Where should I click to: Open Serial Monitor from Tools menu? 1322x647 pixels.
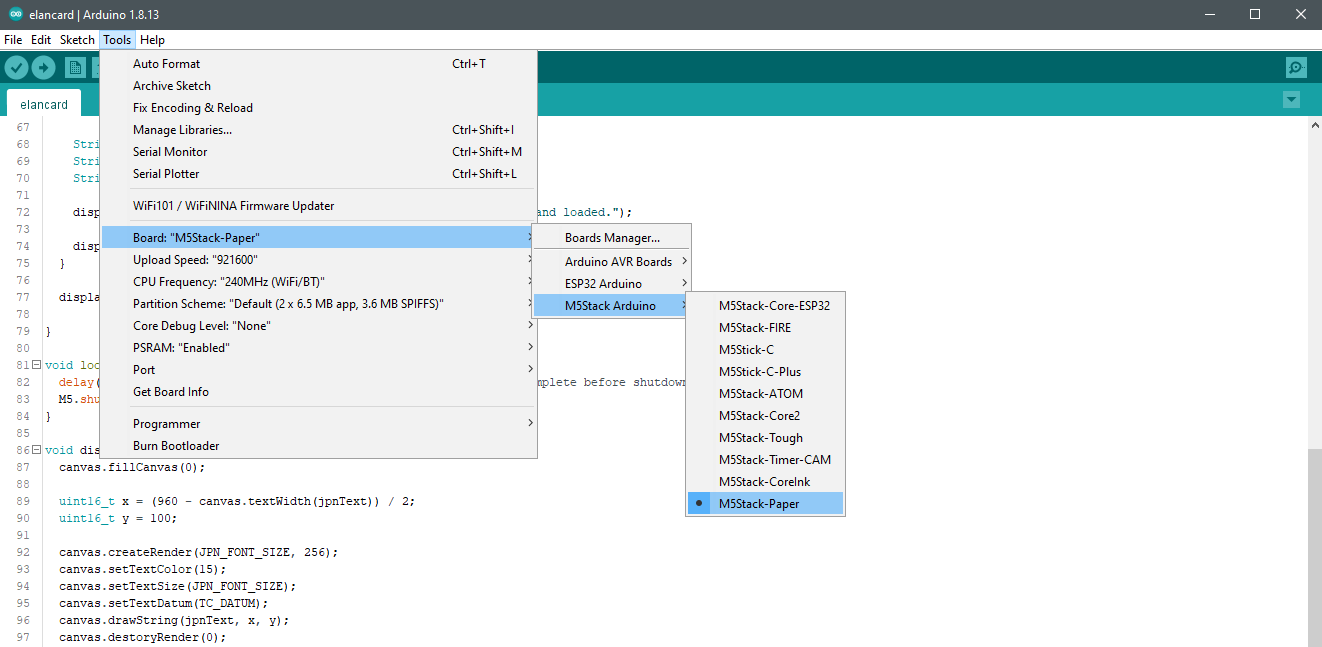[x=318, y=152]
